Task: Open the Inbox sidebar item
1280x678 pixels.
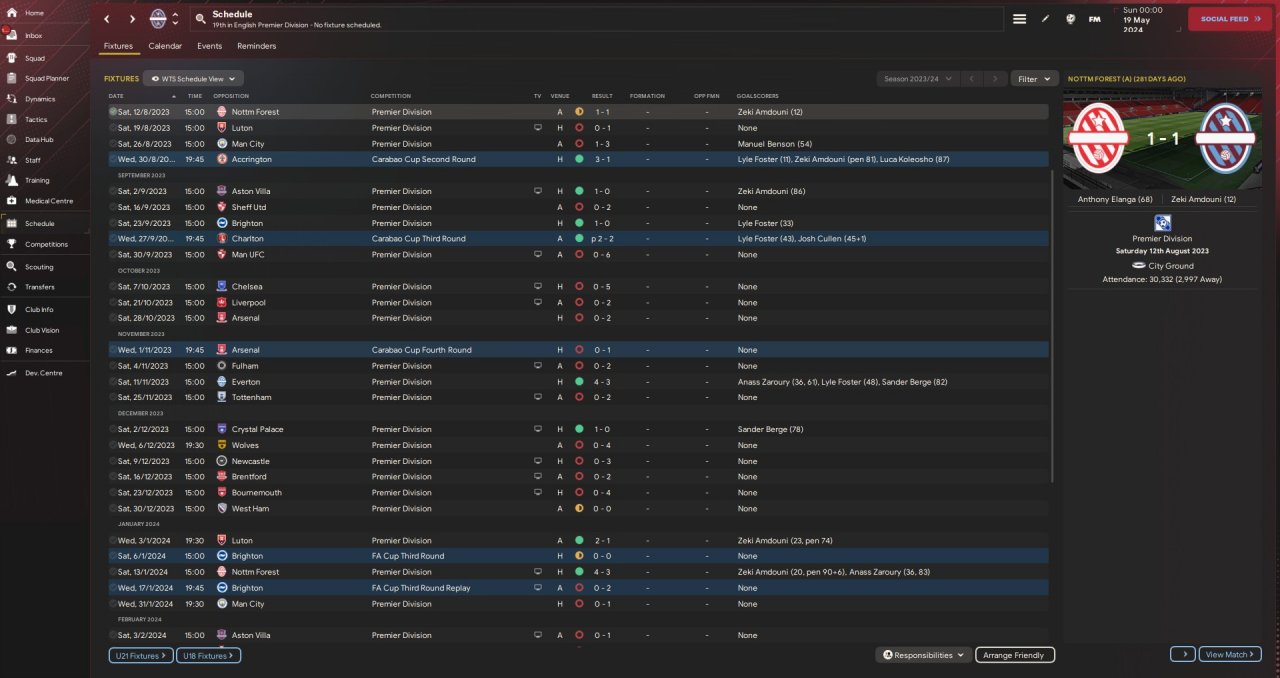Action: pos(34,35)
